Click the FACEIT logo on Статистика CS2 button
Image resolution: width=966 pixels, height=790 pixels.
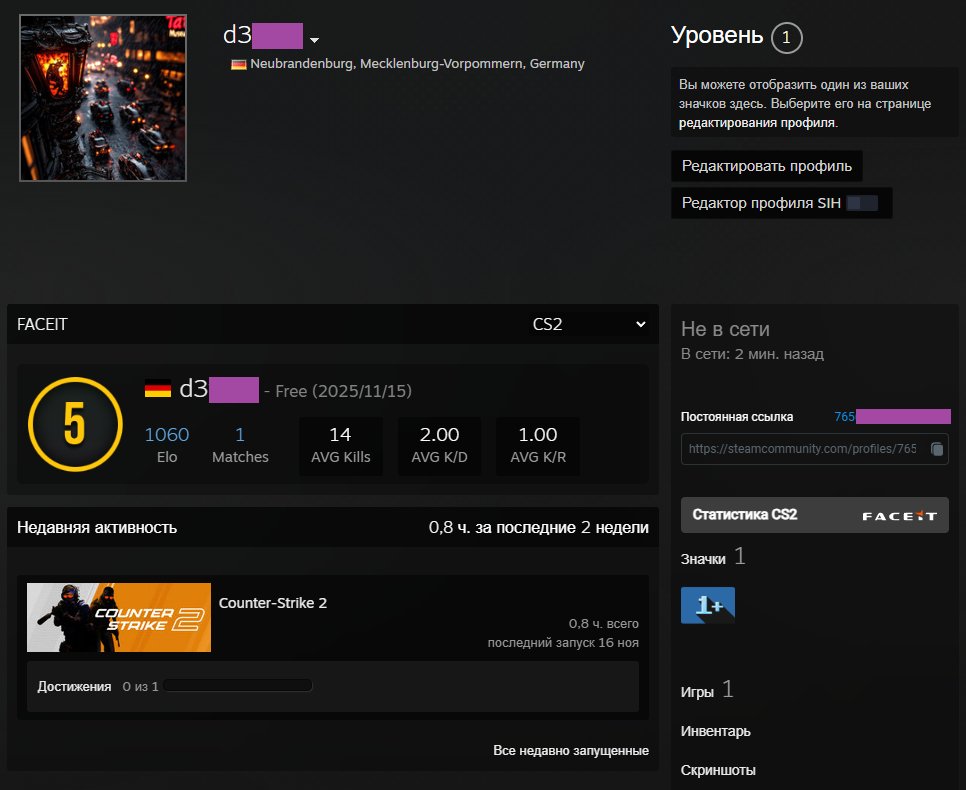click(x=899, y=514)
